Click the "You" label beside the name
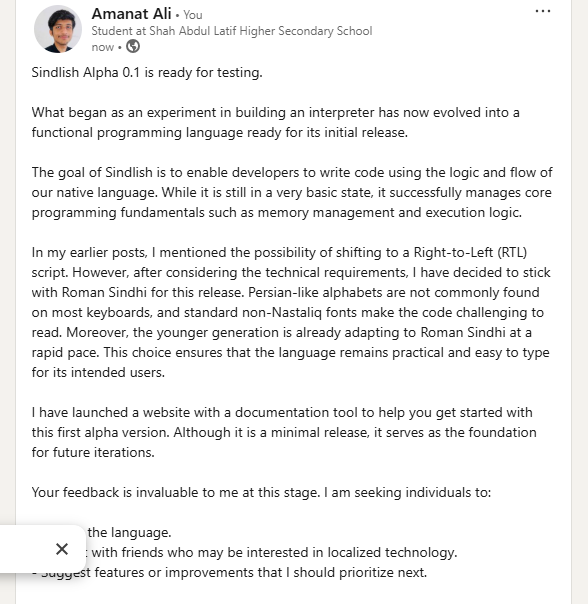 pyautogui.click(x=193, y=15)
